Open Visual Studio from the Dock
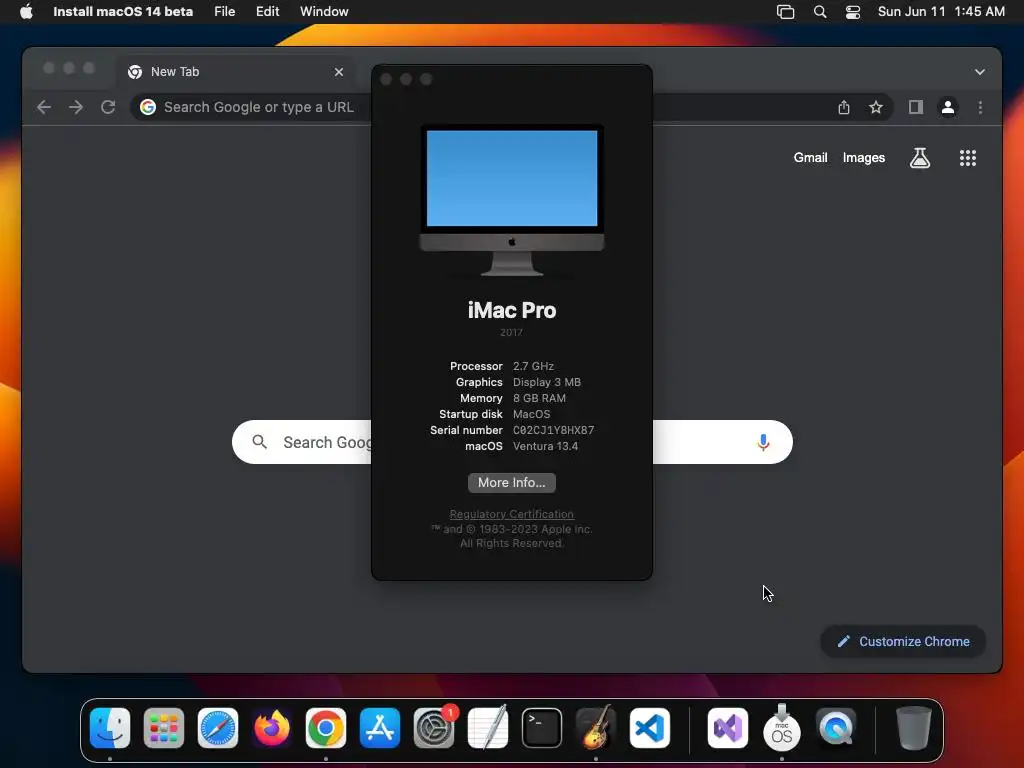The image size is (1024, 768). click(x=728, y=728)
